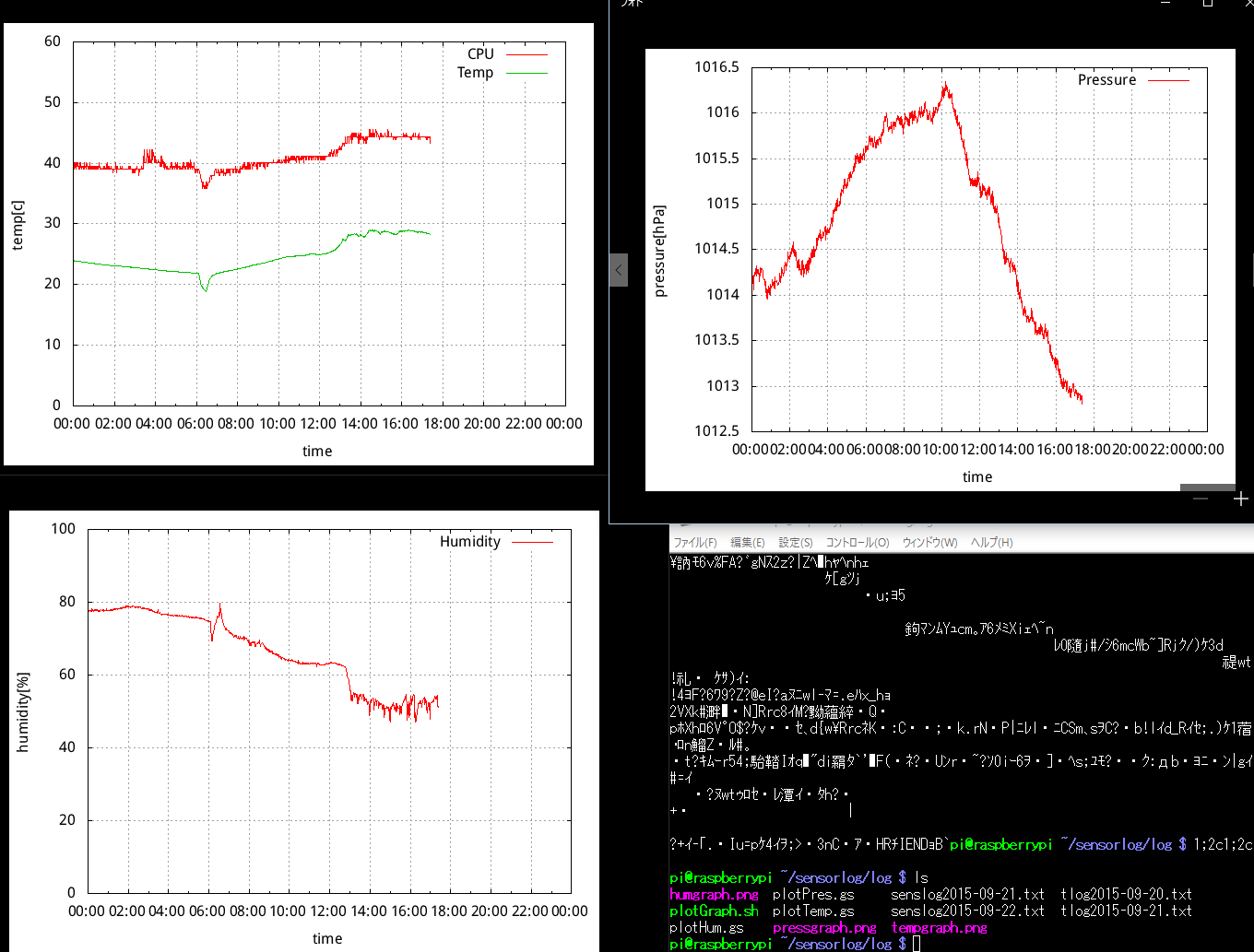Open the 設定(S) menu in Tera Term
Viewport: 1254px width, 952px height.
pos(795,542)
